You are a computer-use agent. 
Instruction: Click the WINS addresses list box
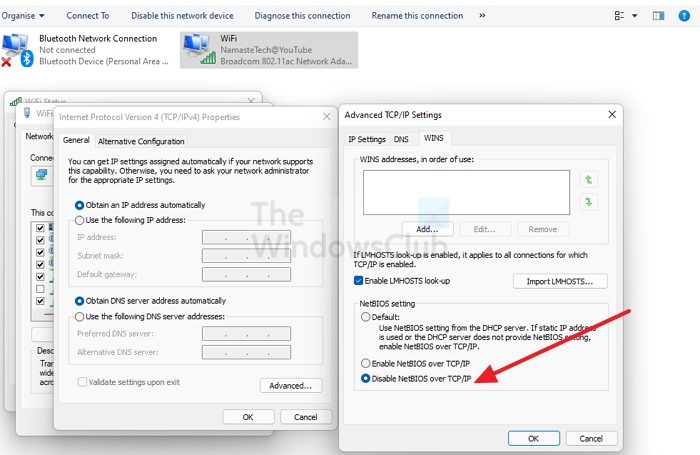pyautogui.click(x=466, y=192)
